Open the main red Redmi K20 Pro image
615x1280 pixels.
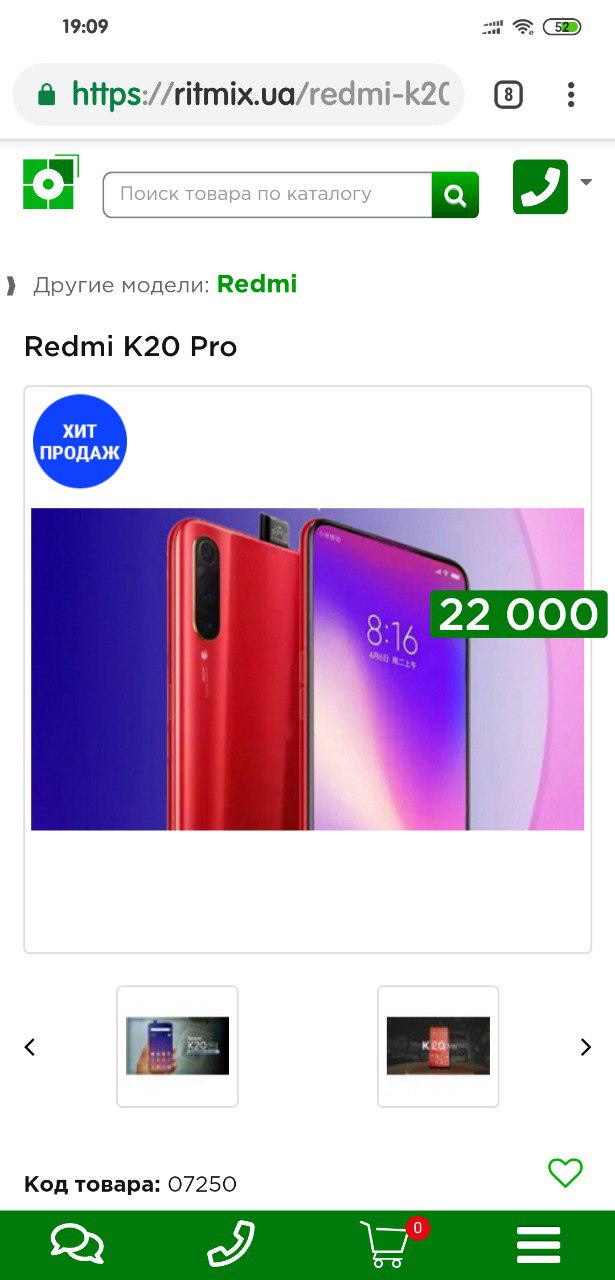(307, 669)
